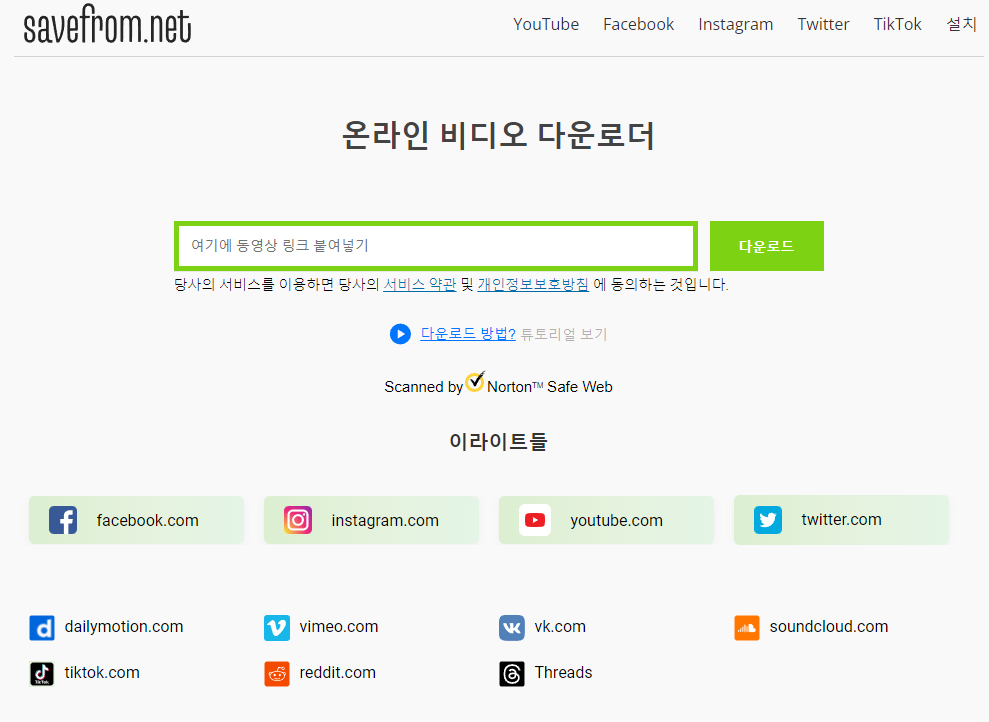Open the dailymotion.com link
The width and height of the screenshot is (989, 722).
(x=124, y=627)
